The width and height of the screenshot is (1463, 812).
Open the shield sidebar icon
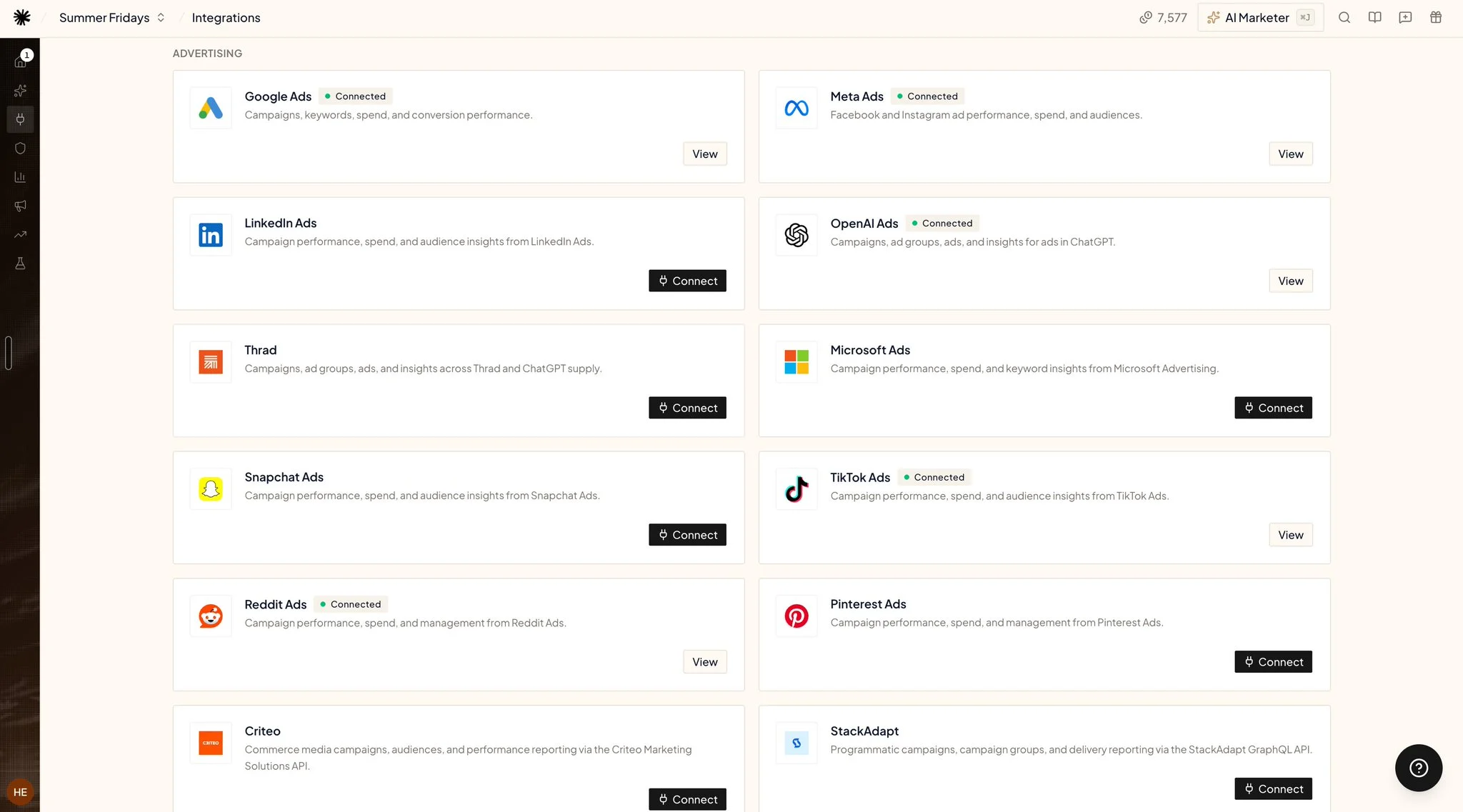(20, 148)
